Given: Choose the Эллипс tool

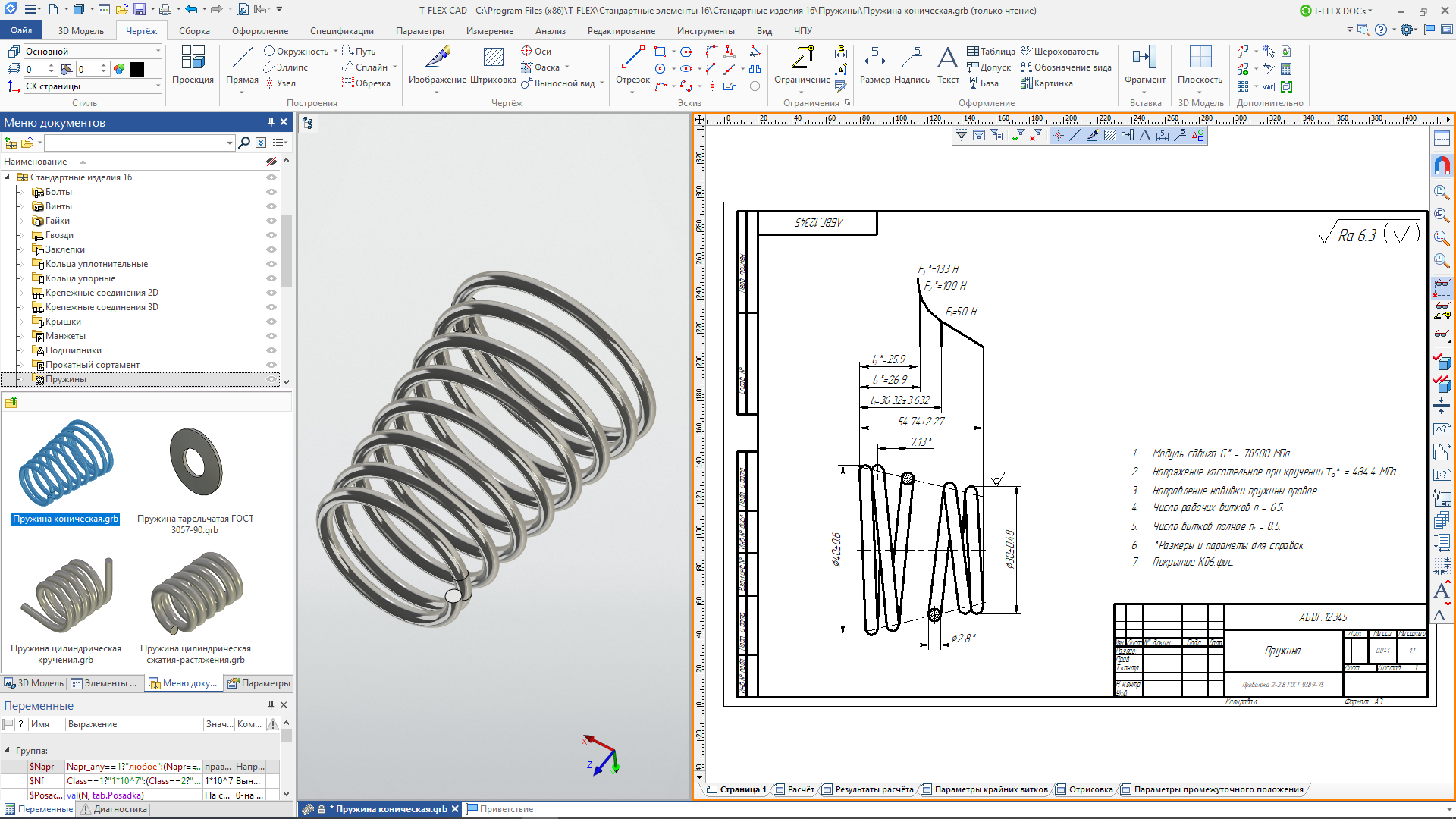Looking at the screenshot, I should (286, 67).
